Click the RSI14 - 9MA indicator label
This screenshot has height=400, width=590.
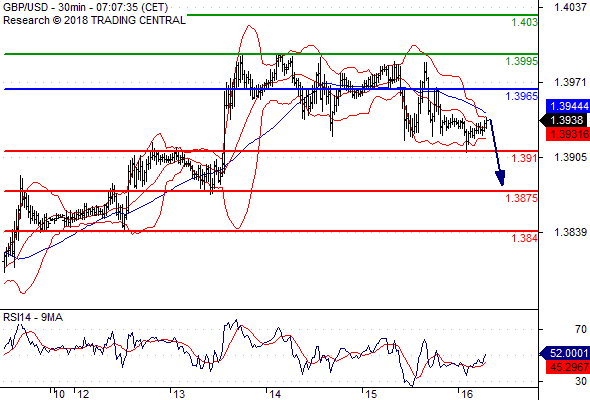(33, 318)
